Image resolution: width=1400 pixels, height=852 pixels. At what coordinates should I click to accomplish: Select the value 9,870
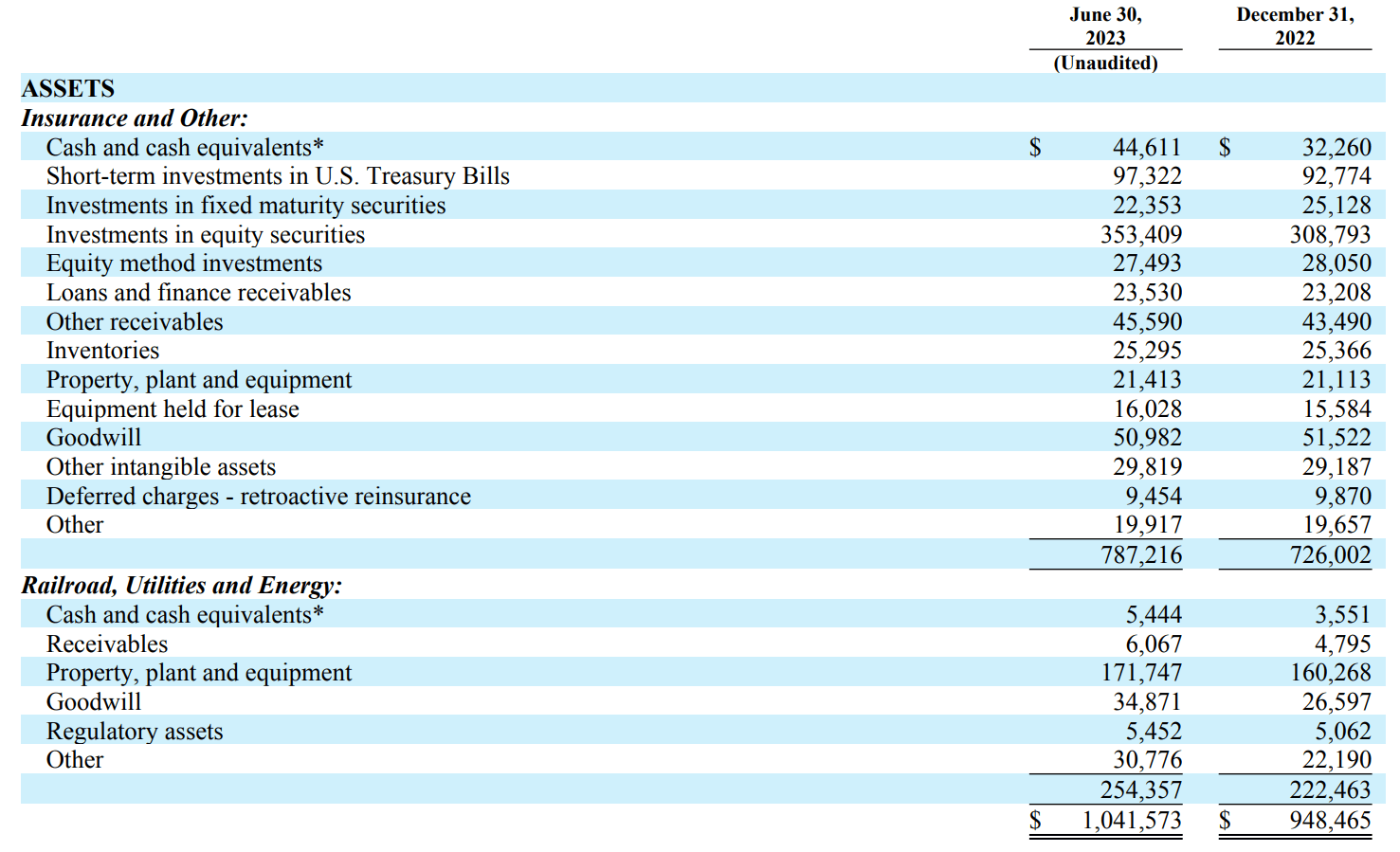[1343, 497]
